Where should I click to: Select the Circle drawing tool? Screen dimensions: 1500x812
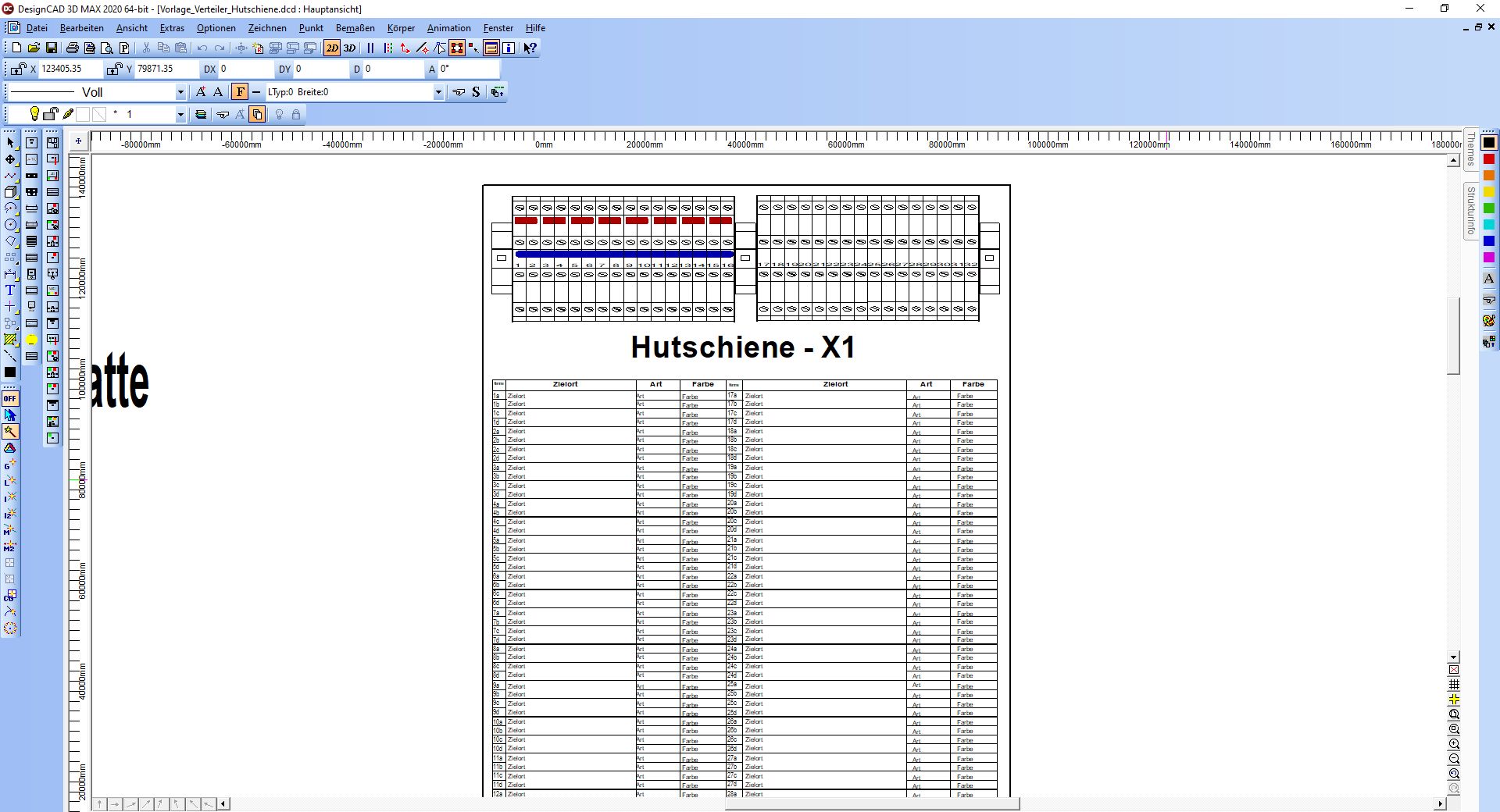[10, 225]
